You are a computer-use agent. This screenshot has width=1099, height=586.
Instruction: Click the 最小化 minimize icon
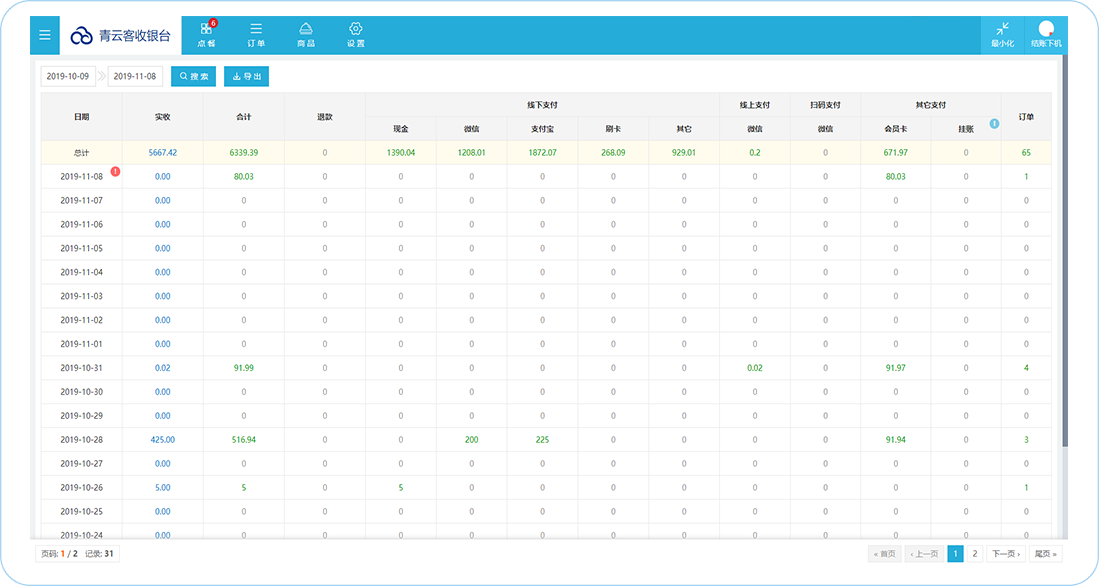pyautogui.click(x=1002, y=34)
